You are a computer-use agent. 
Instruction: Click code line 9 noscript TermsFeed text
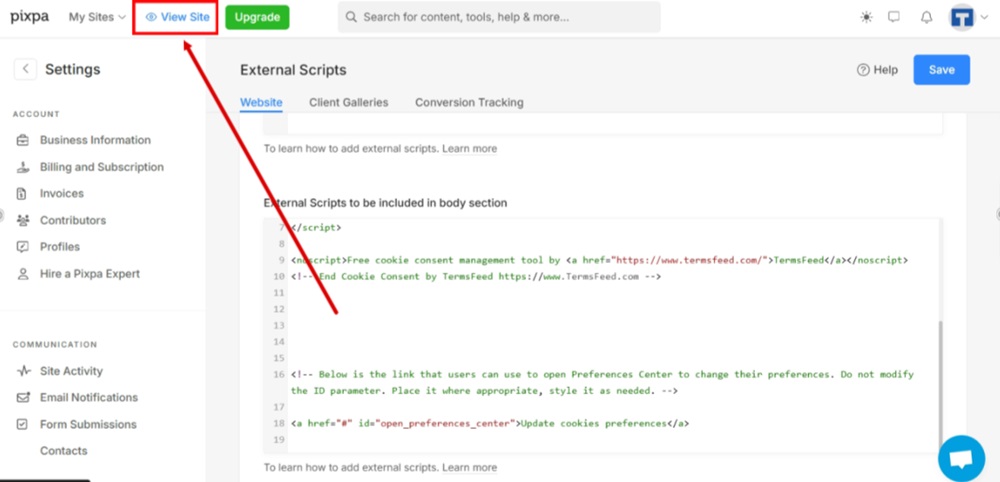599,260
